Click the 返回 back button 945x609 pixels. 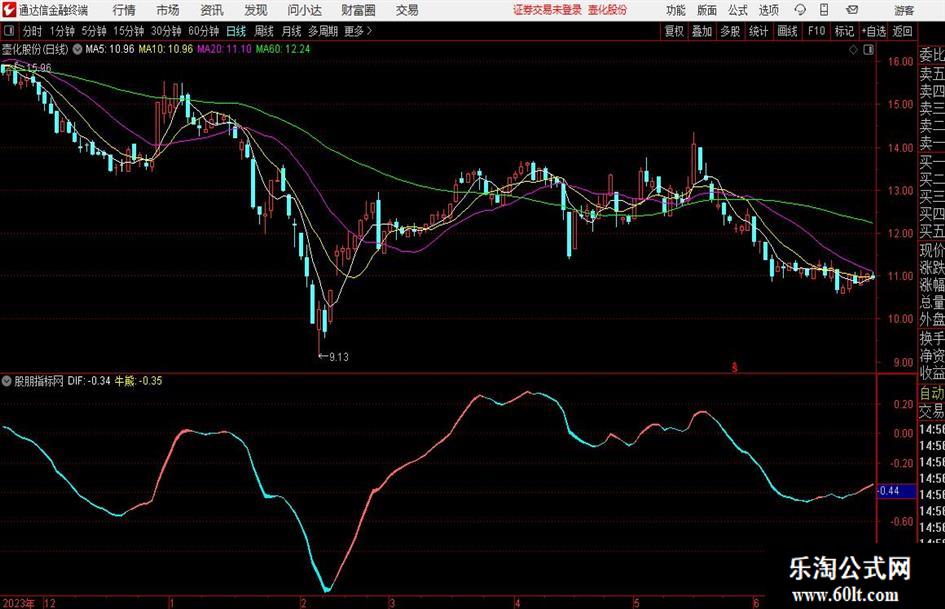click(x=902, y=31)
